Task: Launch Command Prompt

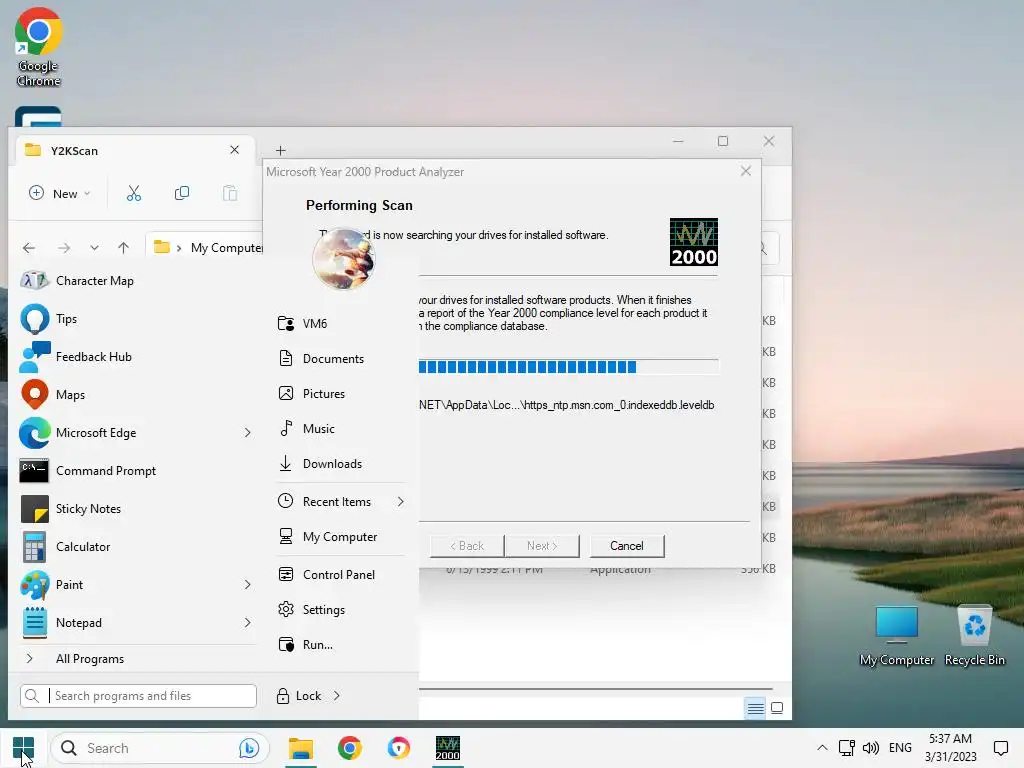Action: [106, 470]
